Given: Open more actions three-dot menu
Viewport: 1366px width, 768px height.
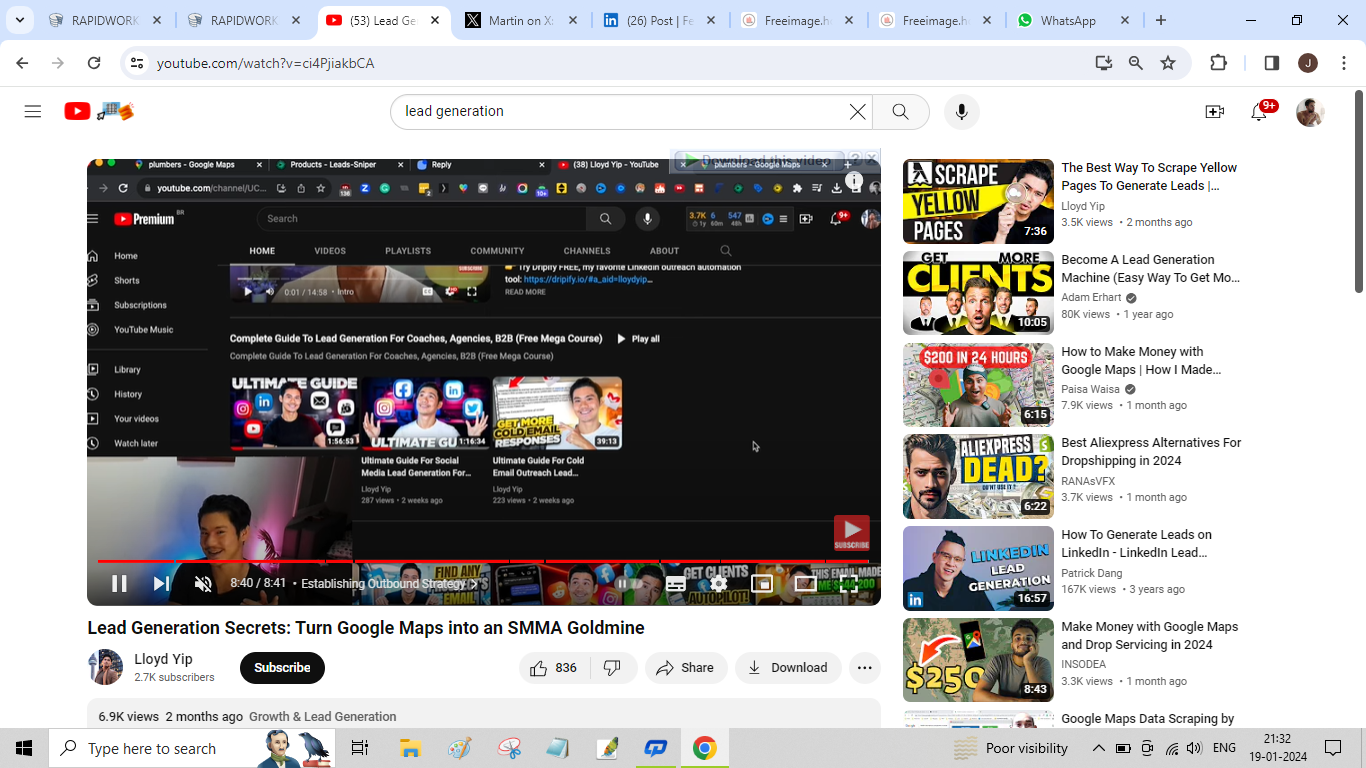Looking at the screenshot, I should [x=865, y=668].
